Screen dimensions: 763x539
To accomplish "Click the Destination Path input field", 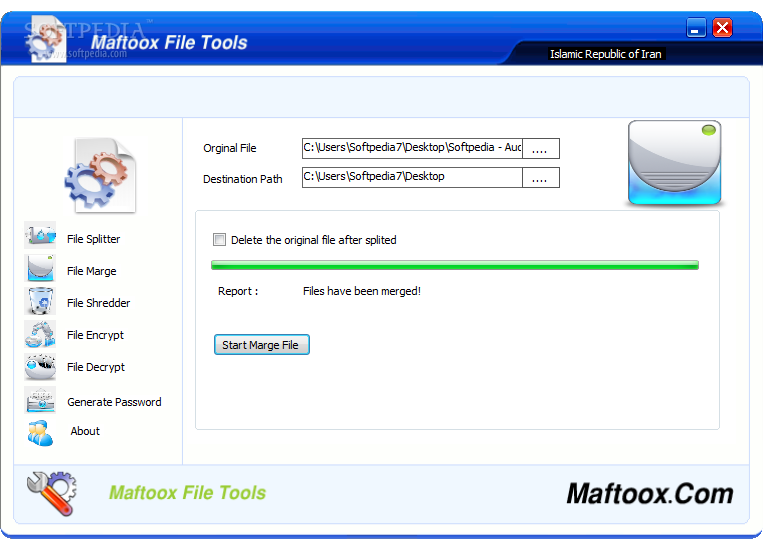I will pyautogui.click(x=412, y=178).
